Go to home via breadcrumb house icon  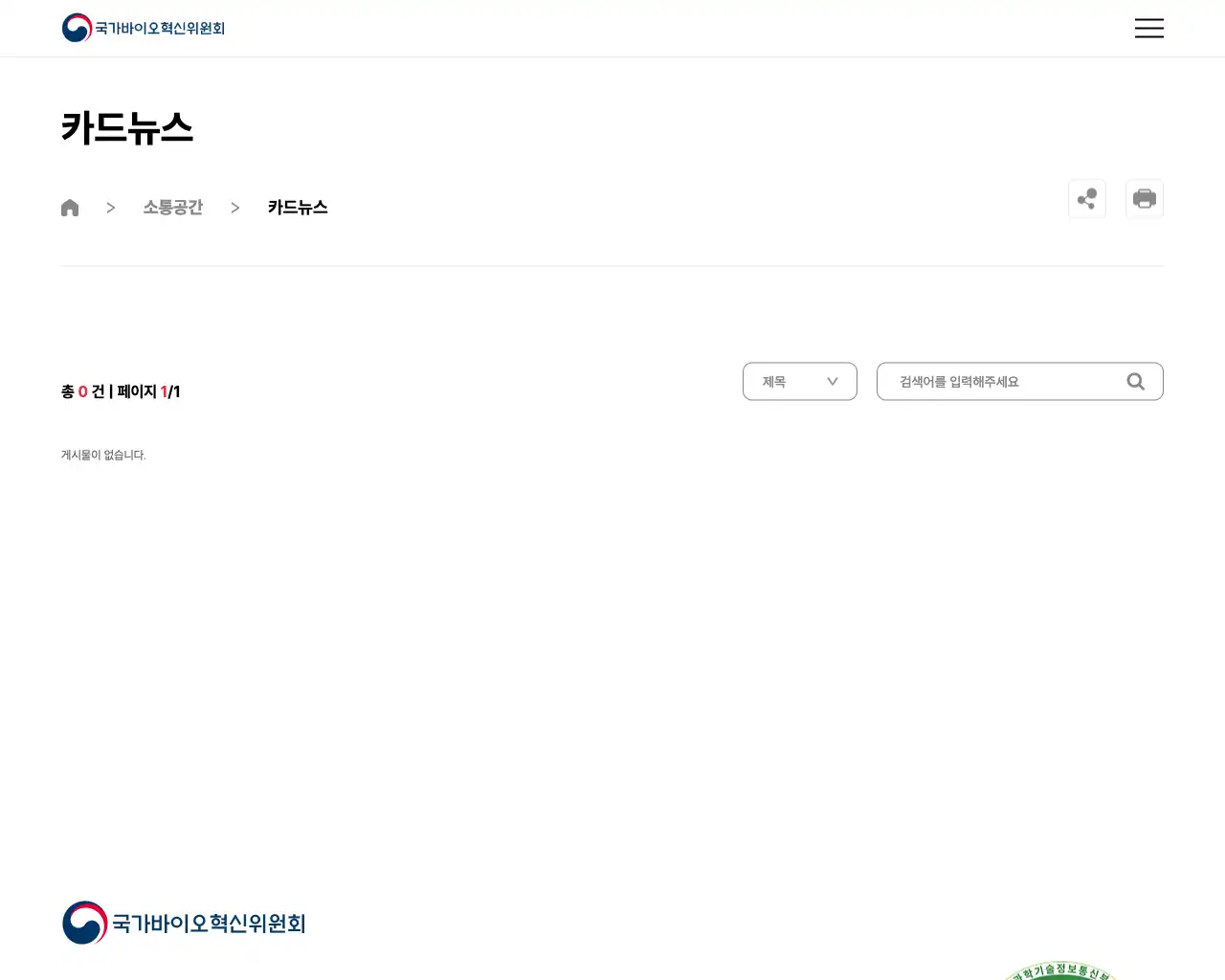point(70,208)
